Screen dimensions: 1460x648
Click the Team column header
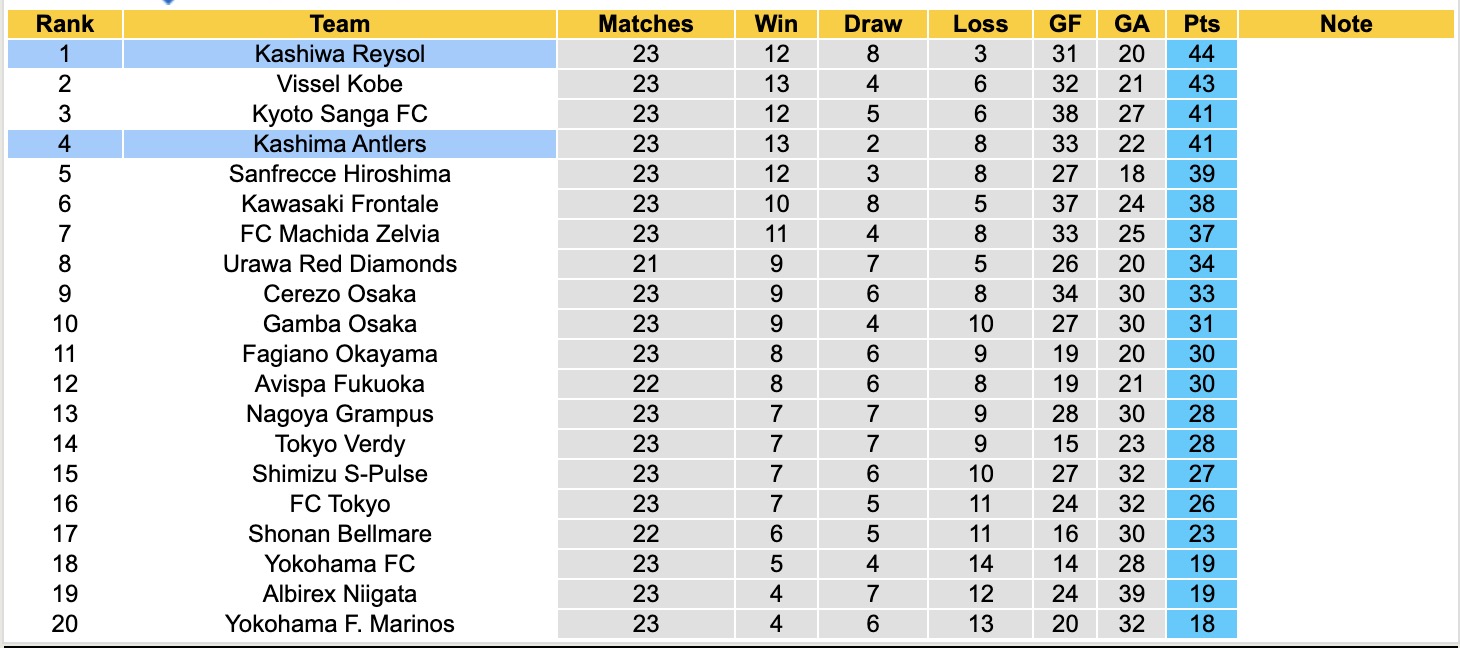click(x=339, y=24)
